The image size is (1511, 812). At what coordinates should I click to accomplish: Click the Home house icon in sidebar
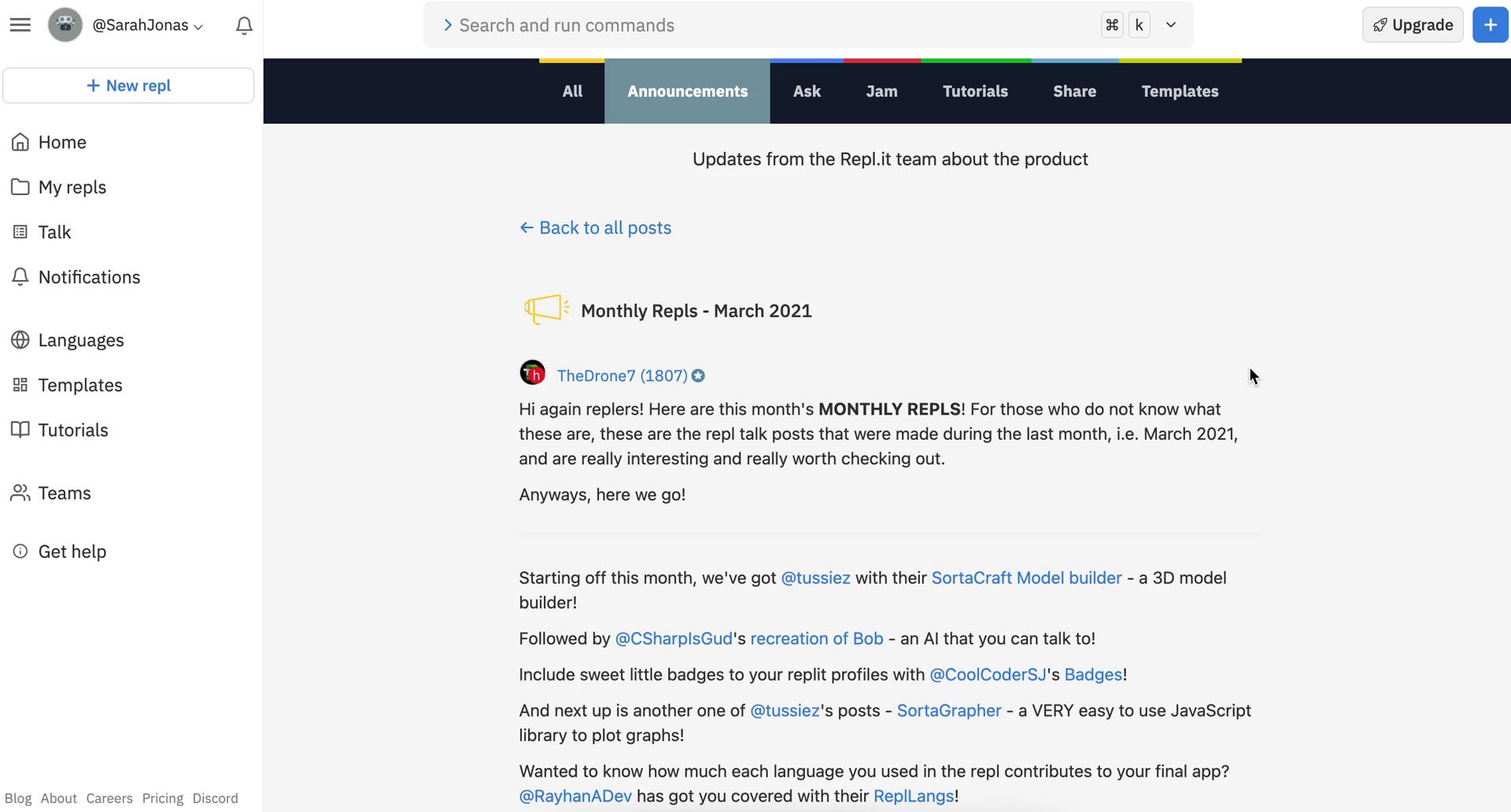(x=20, y=142)
